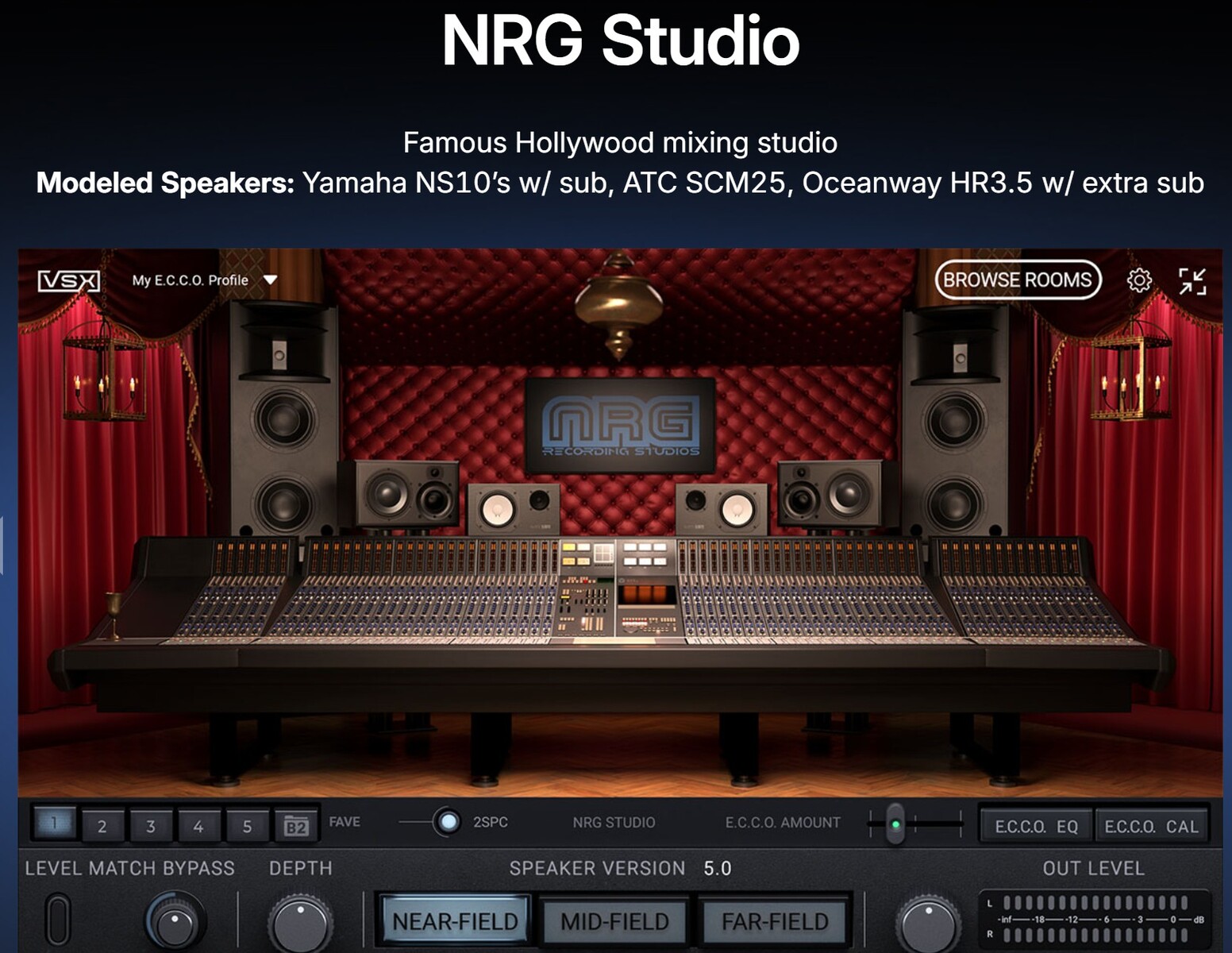Click the BROWSE ROOMS button
This screenshot has height=953, width=1232.
click(x=1018, y=280)
